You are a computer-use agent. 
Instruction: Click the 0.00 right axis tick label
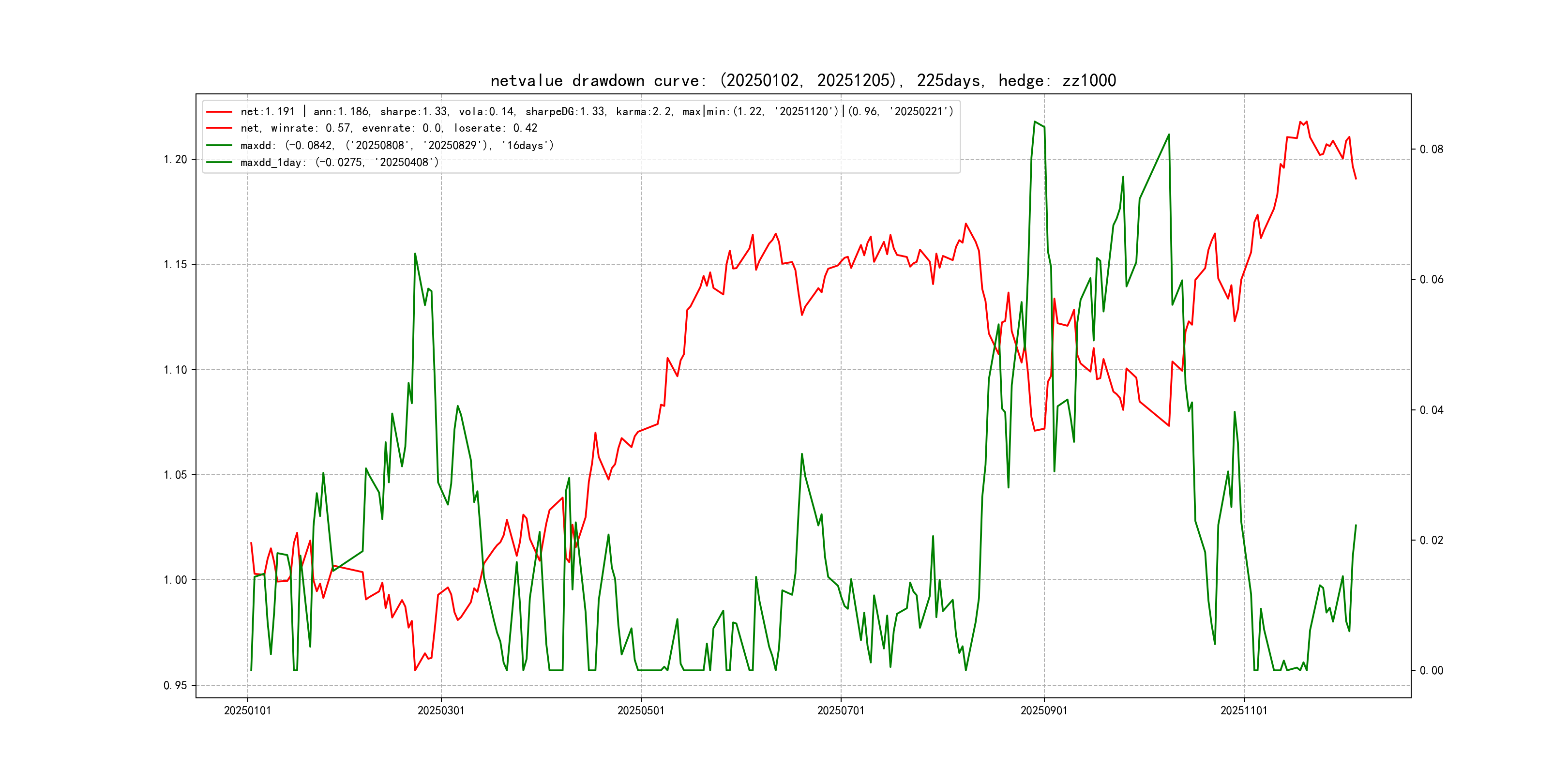(x=1431, y=671)
